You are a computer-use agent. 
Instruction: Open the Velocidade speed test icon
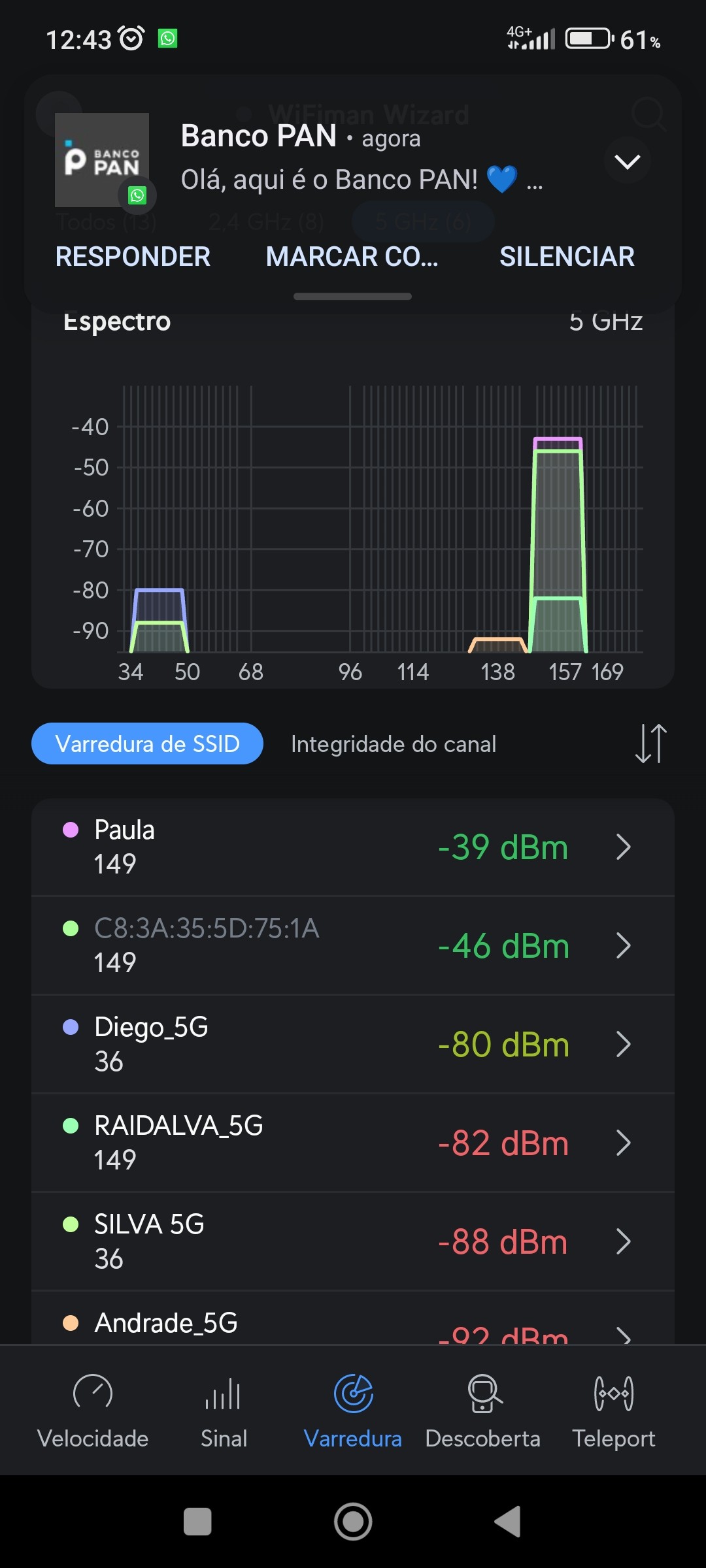(x=93, y=1393)
